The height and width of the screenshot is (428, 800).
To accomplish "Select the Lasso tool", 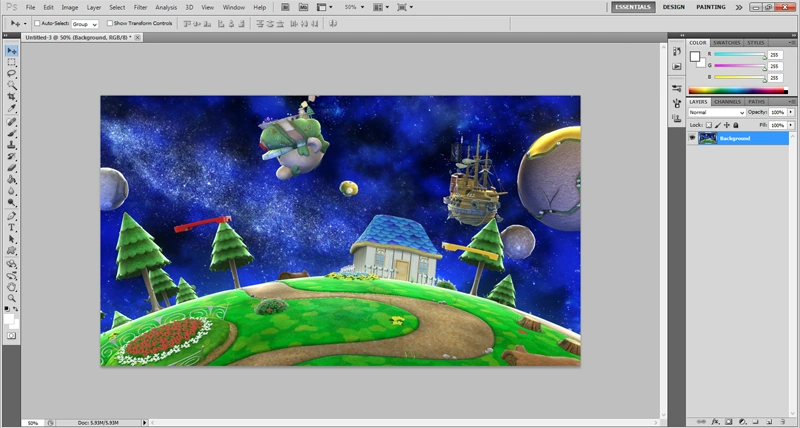I will pyautogui.click(x=11, y=74).
